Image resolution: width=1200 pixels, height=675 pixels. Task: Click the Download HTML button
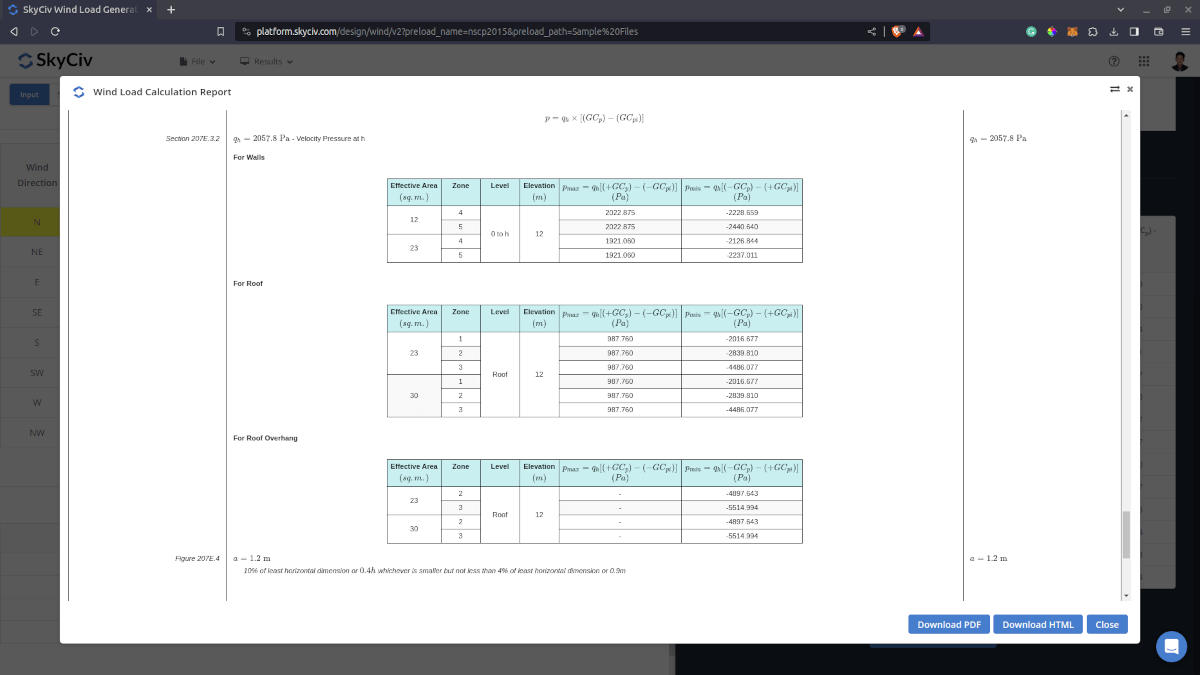click(1038, 624)
